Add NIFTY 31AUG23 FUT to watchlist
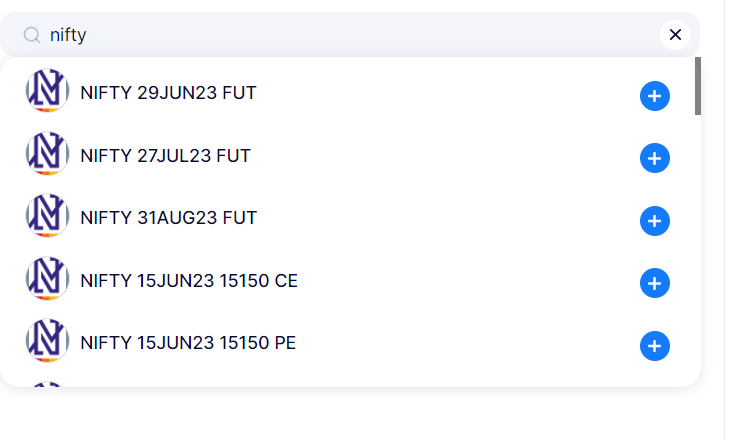Image resolution: width=731 pixels, height=440 pixels. 654,221
